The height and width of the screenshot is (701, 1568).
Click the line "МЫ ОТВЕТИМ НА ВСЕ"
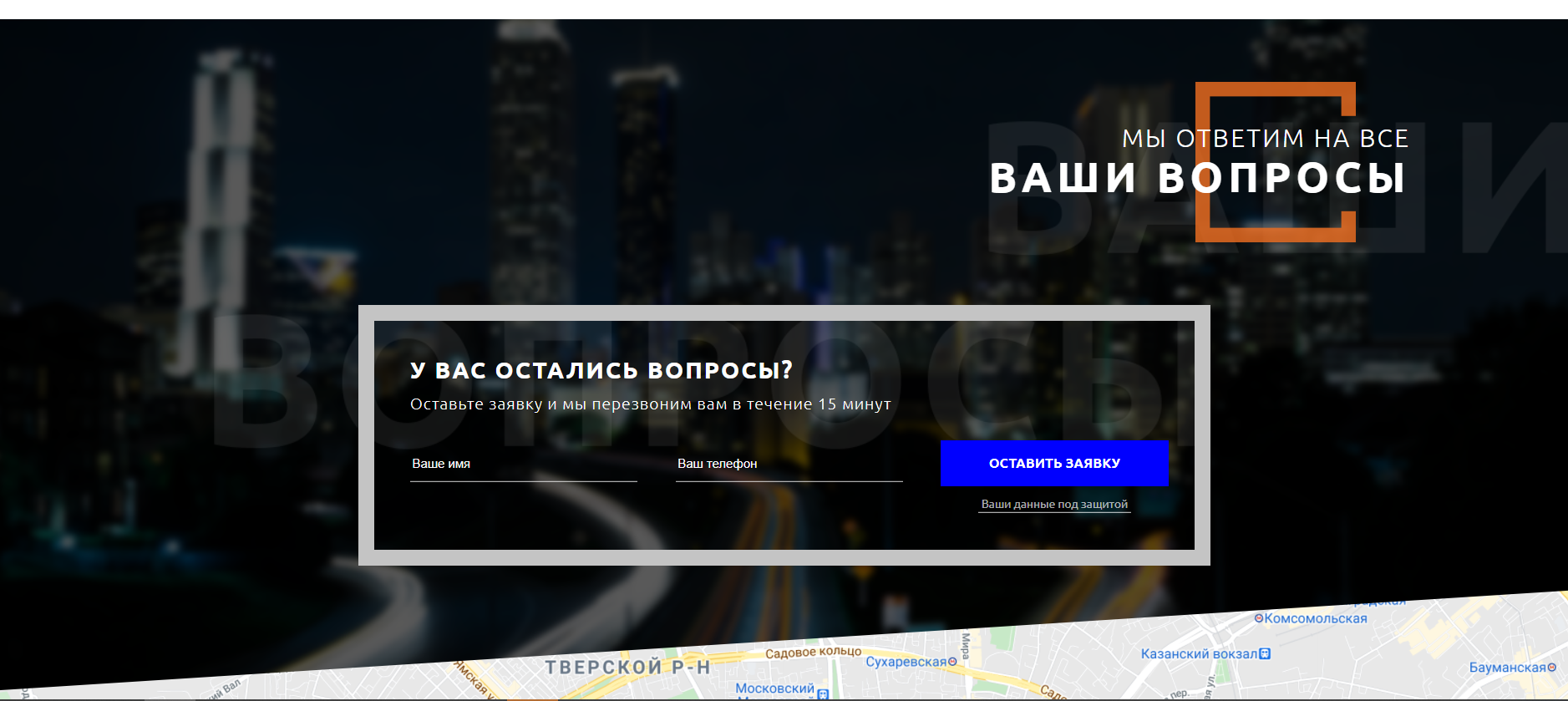click(1266, 138)
